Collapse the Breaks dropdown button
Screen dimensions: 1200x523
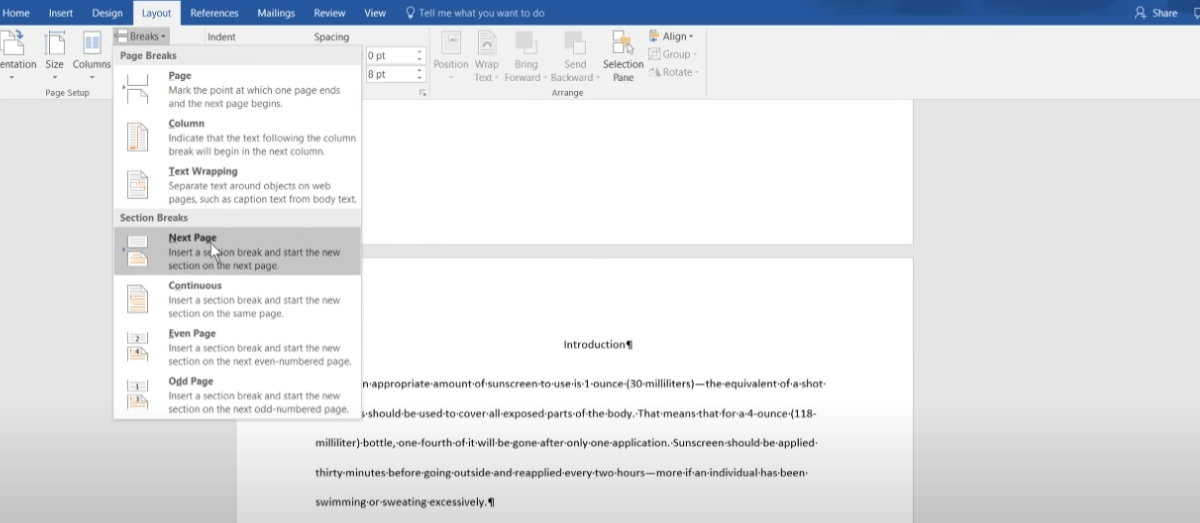[x=141, y=36]
